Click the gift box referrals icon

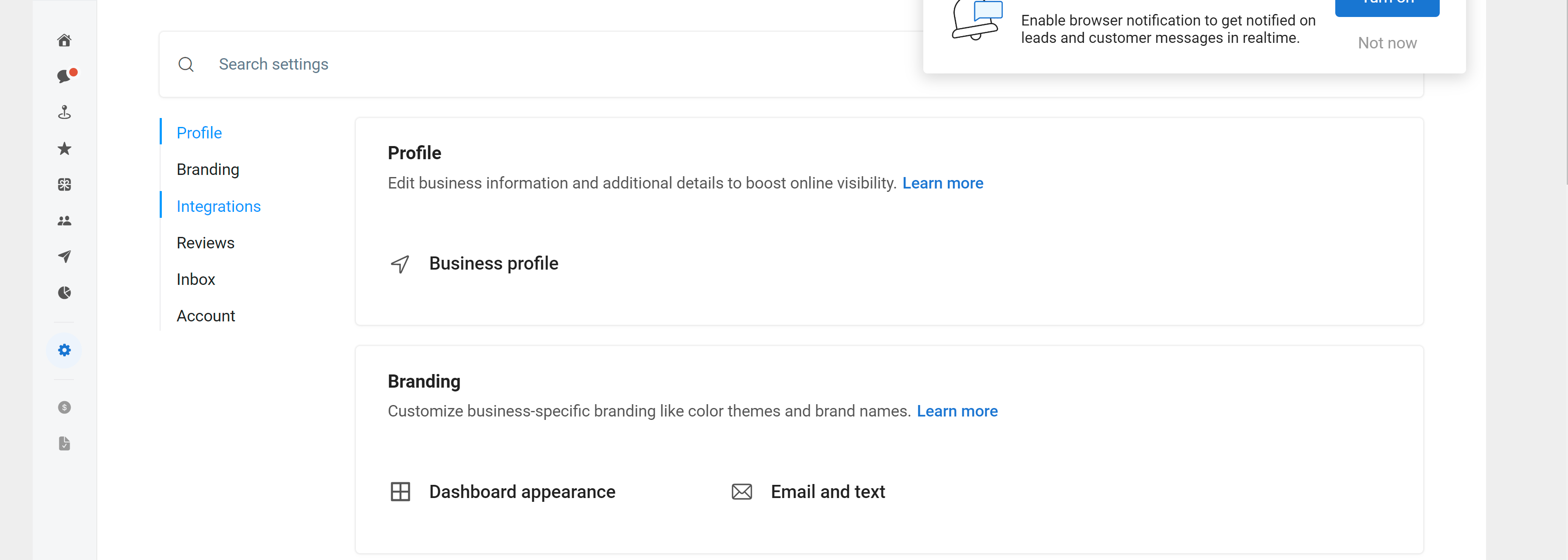(x=65, y=184)
